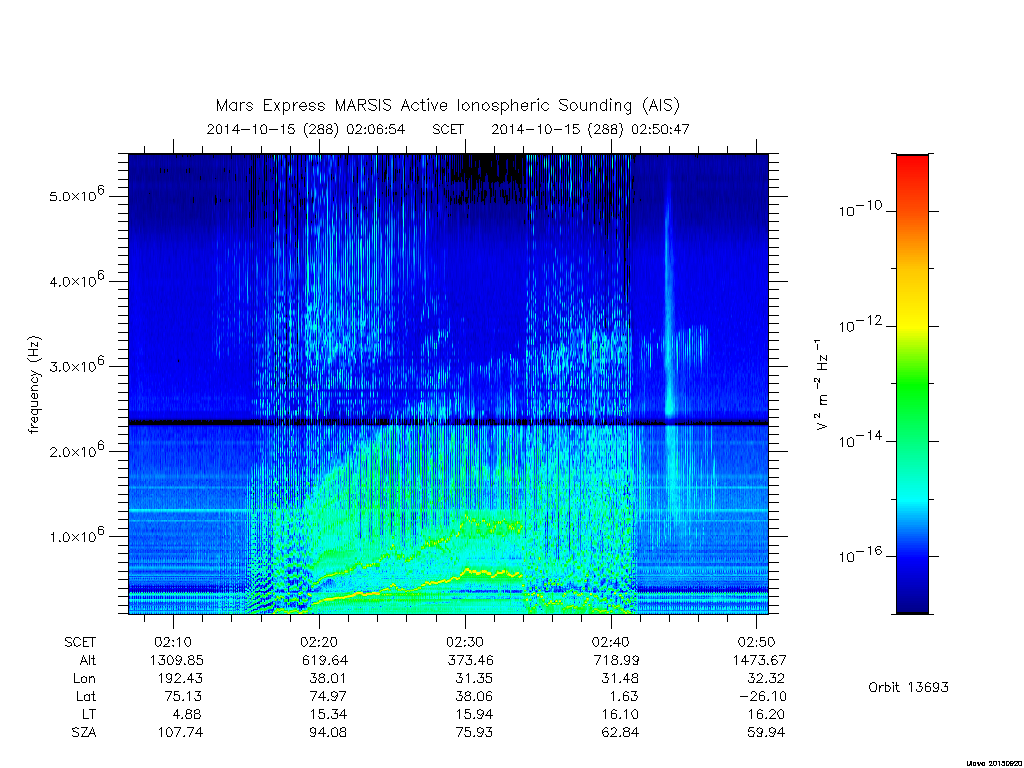Image resolution: width=1024 pixels, height=768 pixels.
Task: Click the 10^-12 color bar scale label
Action: [x=860, y=325]
